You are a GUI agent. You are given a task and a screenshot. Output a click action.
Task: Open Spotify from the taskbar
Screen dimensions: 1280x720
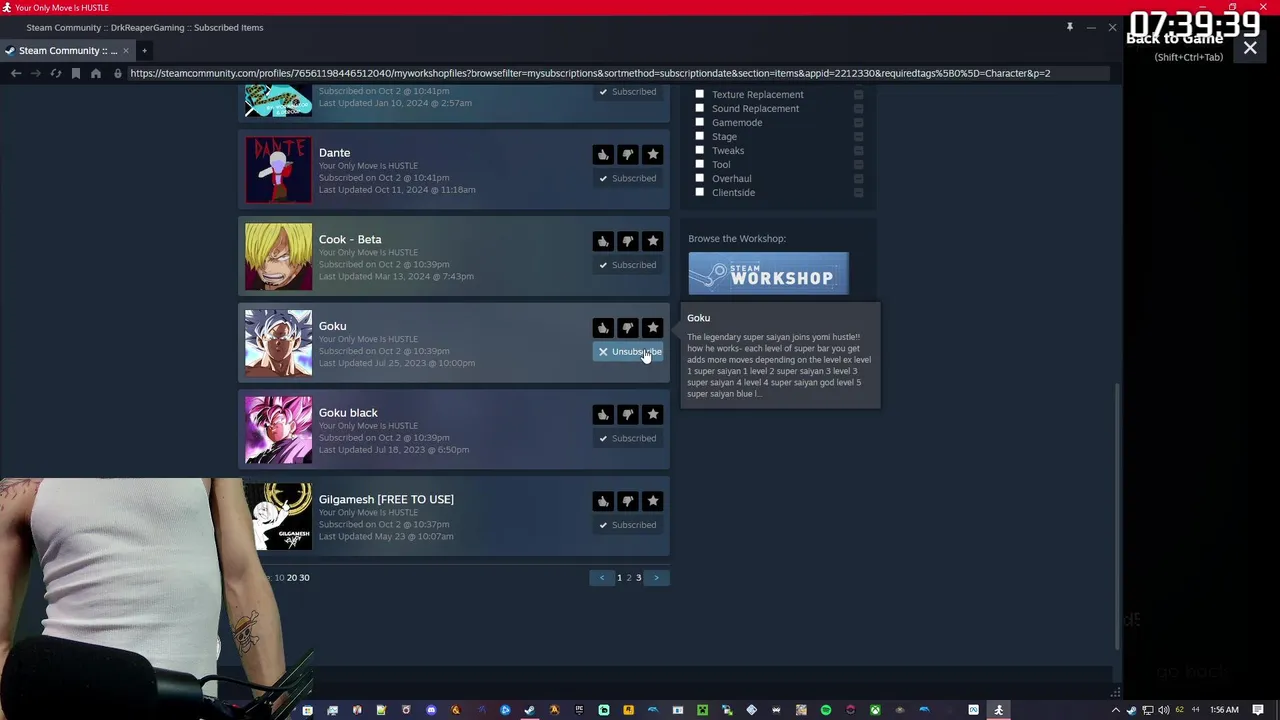826,710
